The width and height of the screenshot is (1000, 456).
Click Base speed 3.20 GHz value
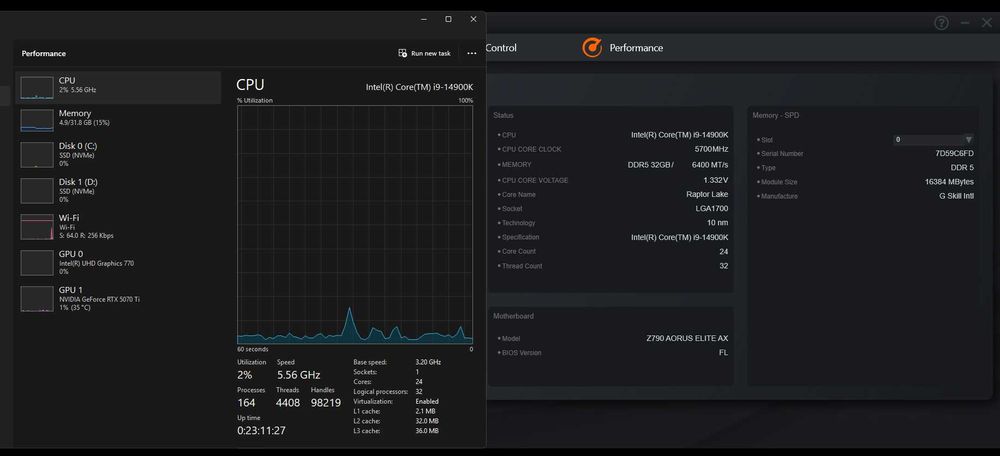click(428, 362)
